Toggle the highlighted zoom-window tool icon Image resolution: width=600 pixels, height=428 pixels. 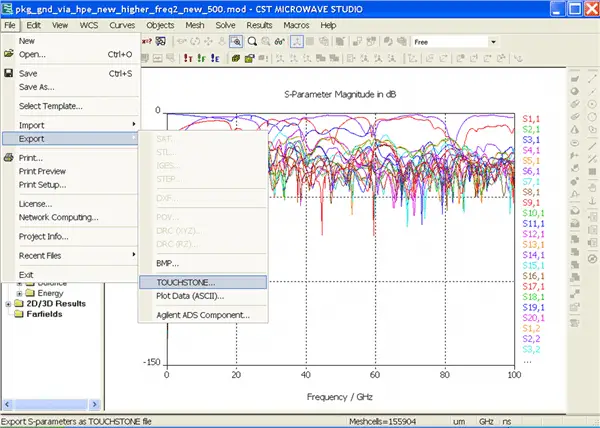236,41
